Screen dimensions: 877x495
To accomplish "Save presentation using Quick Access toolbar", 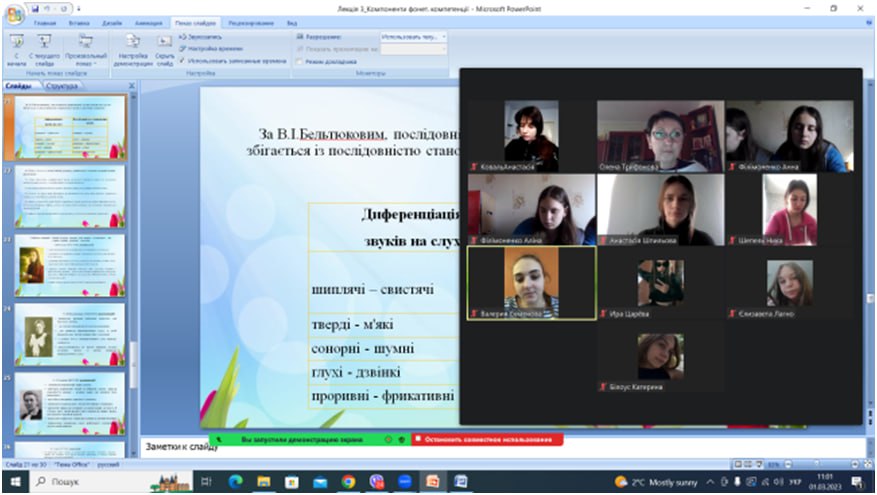I will coord(33,7).
